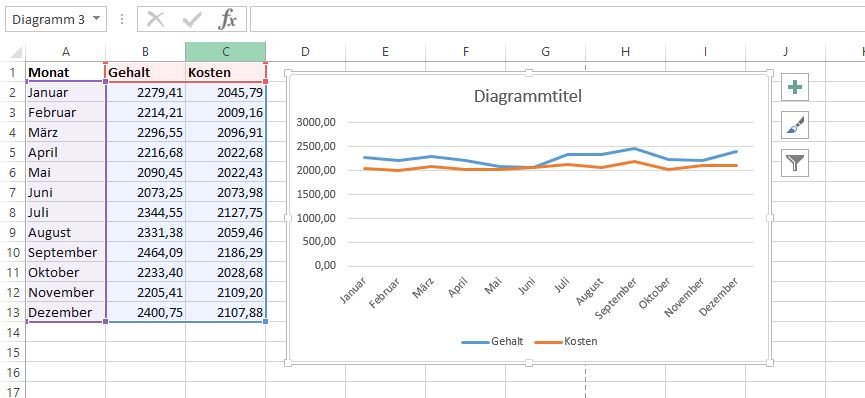Click cell with value 2096,91
This screenshot has height=398, width=865.
point(226,132)
